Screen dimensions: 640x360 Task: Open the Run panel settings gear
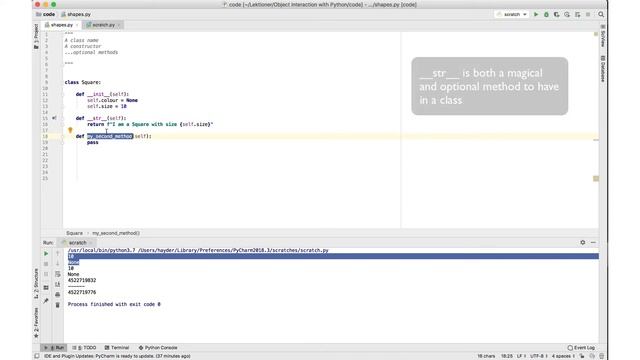582,242
